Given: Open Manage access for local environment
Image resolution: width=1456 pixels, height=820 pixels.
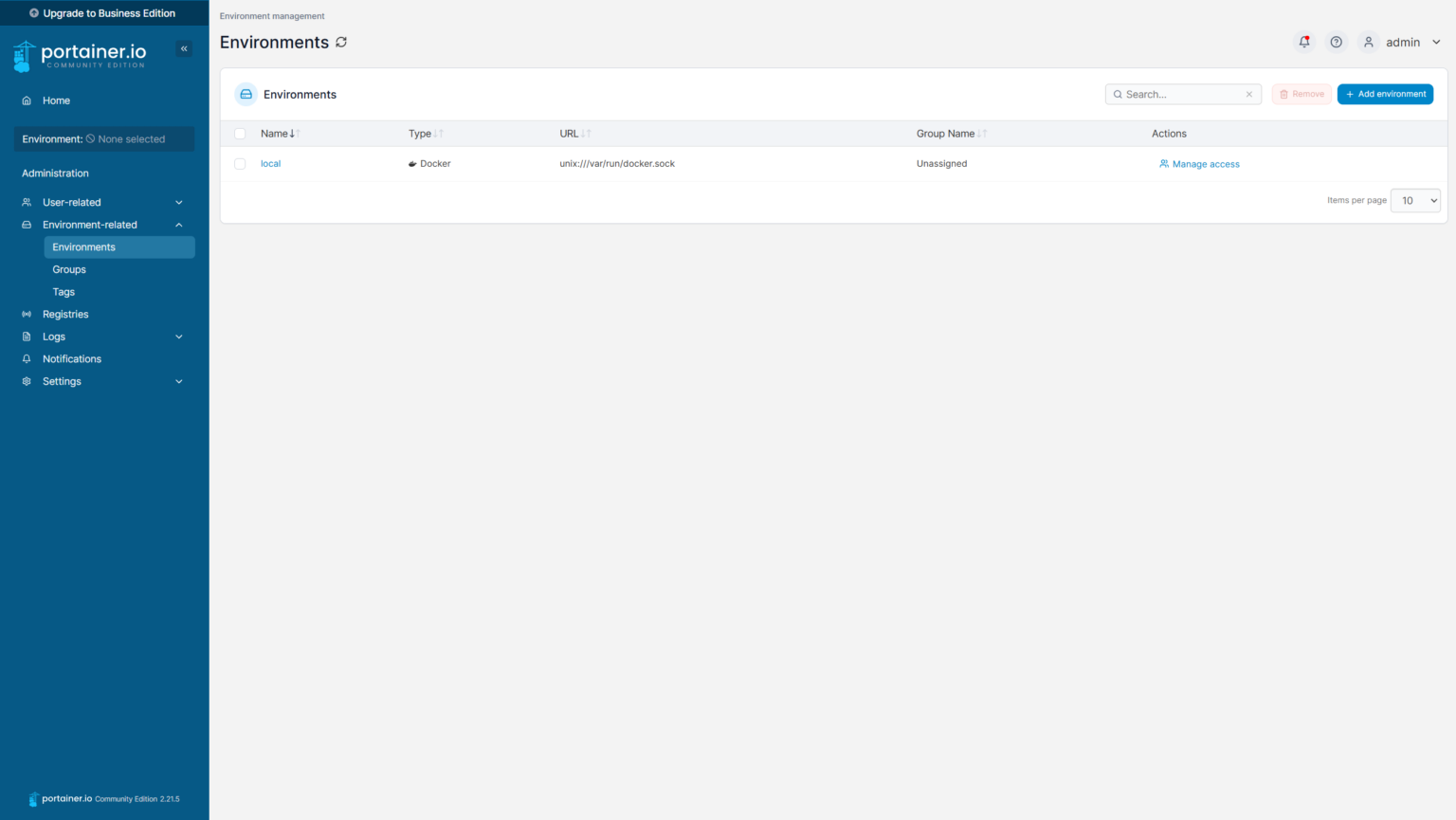Looking at the screenshot, I should point(1199,164).
